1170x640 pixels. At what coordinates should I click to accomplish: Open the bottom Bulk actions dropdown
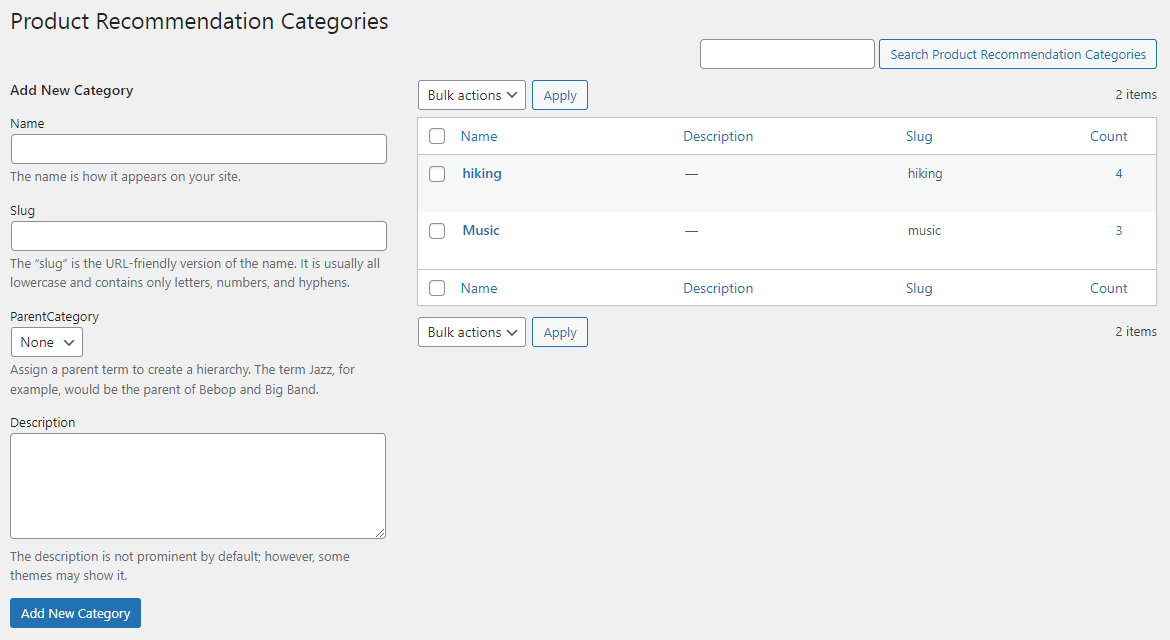[471, 332]
